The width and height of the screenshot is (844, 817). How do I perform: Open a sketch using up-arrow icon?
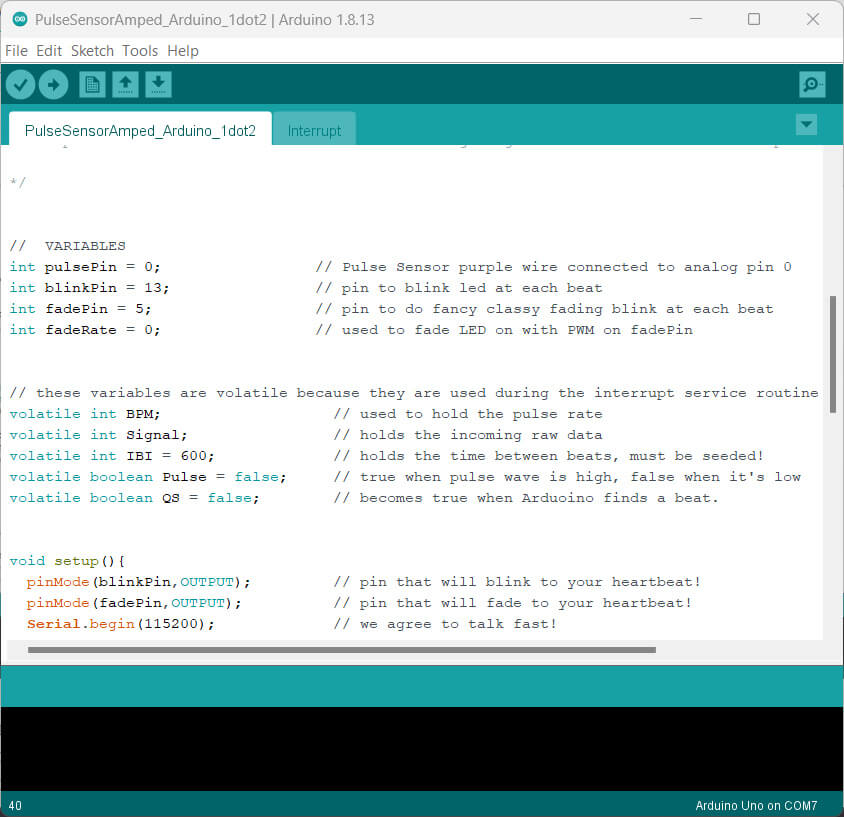click(x=125, y=85)
